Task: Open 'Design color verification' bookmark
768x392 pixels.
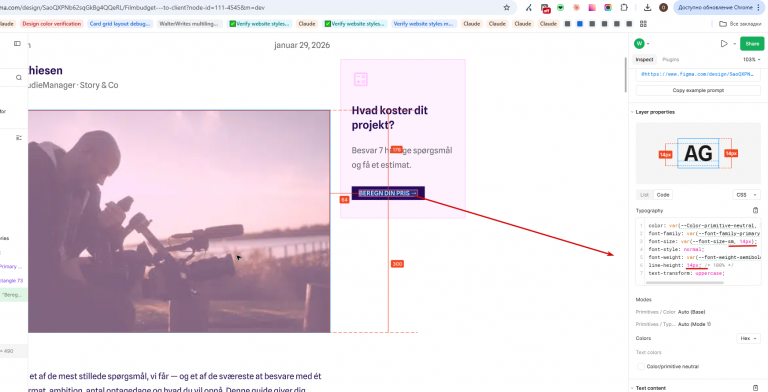Action: tap(51, 24)
